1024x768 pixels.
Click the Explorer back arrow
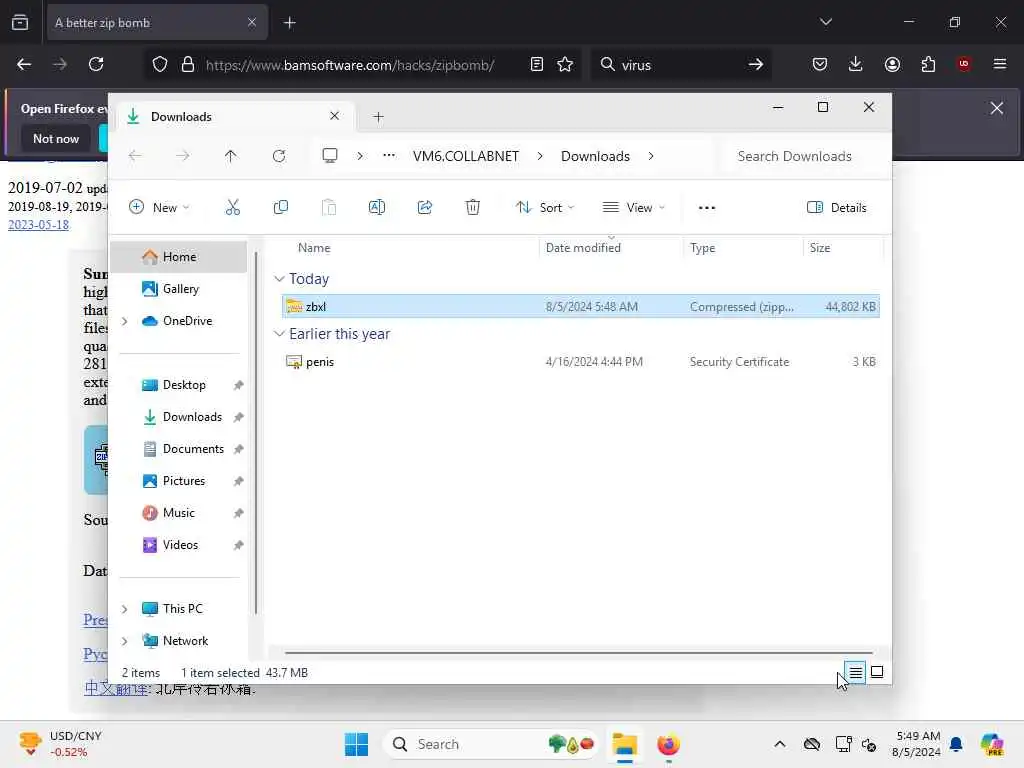135,156
